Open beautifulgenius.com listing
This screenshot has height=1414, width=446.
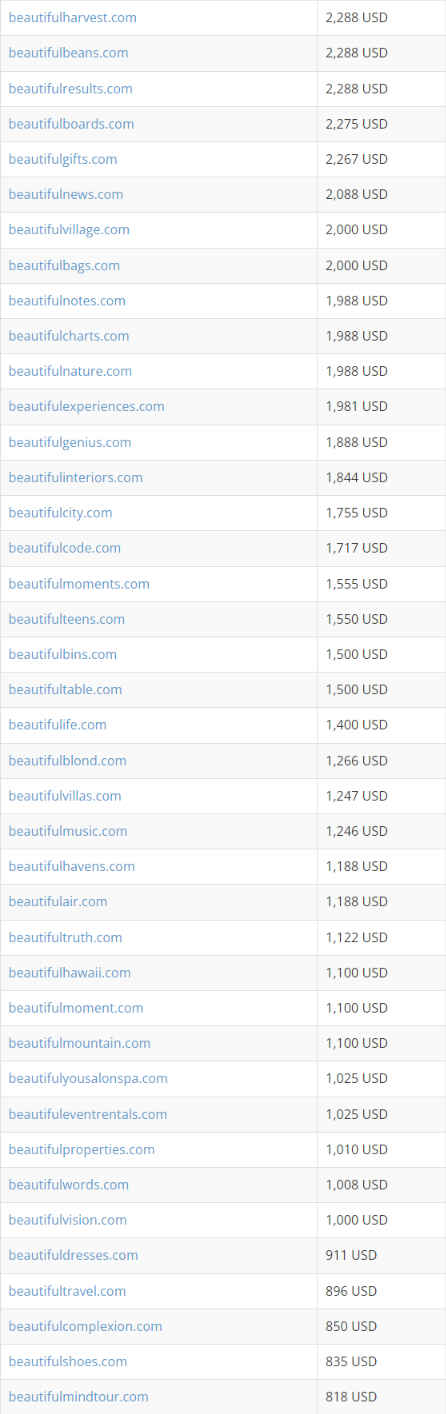[x=70, y=442]
